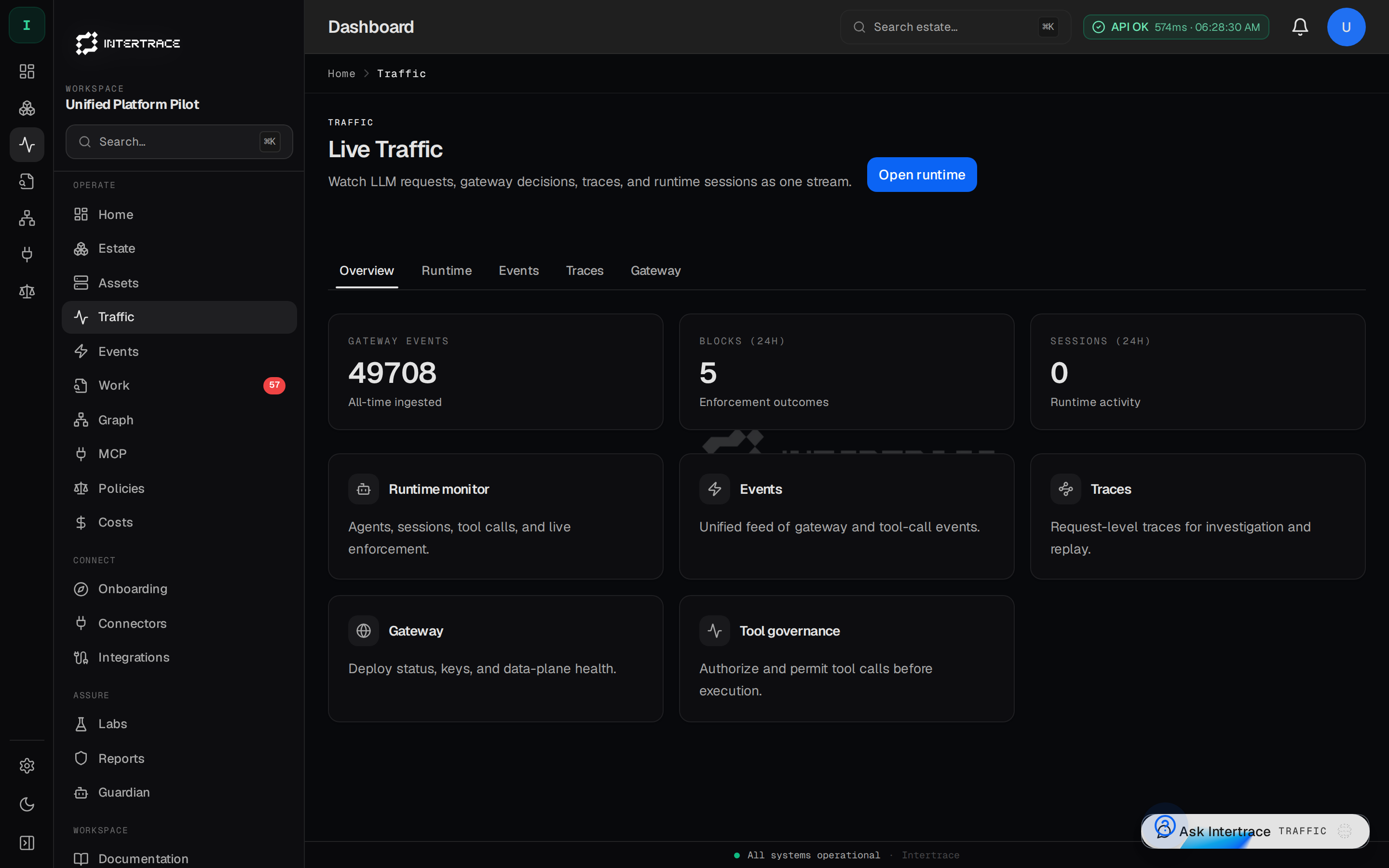1389x868 pixels.
Task: Click the Ask Intertrace chat icon
Action: point(1165,828)
